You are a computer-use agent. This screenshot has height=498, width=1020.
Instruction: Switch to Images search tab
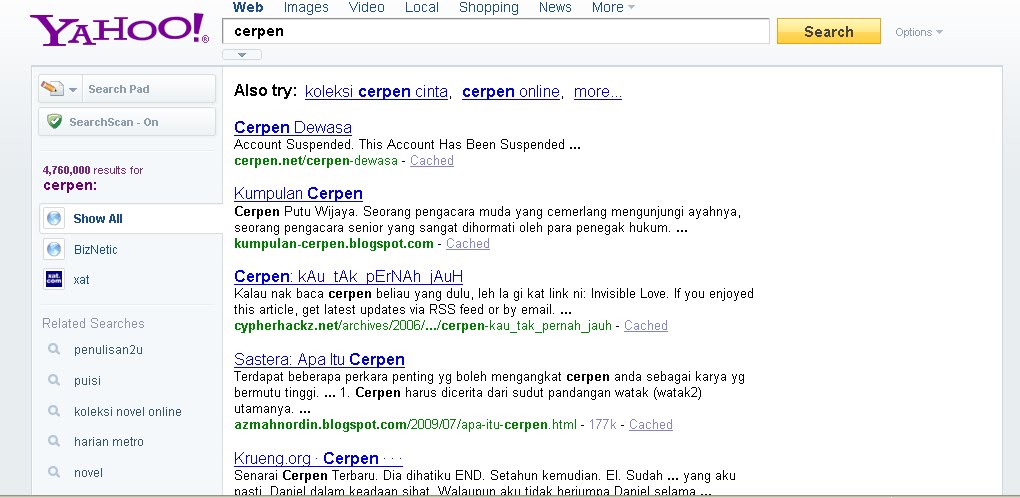pos(306,8)
